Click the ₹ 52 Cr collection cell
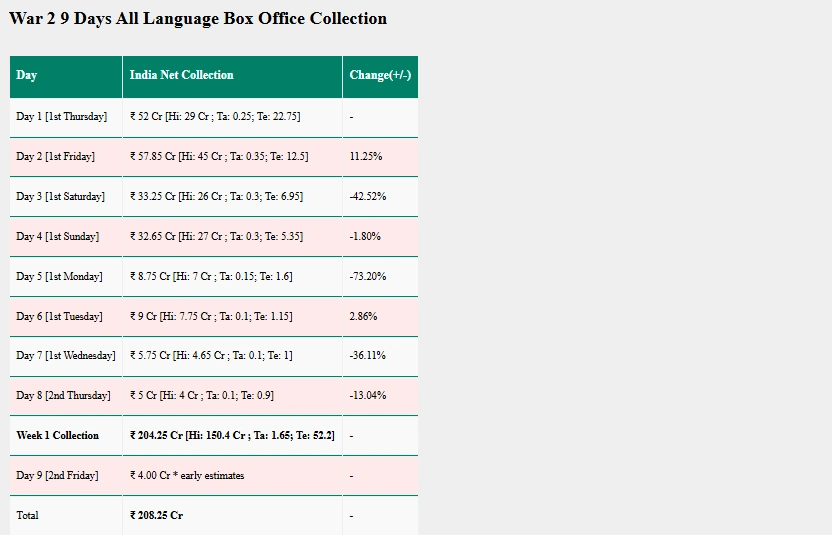832x535 pixels. [x=215, y=117]
